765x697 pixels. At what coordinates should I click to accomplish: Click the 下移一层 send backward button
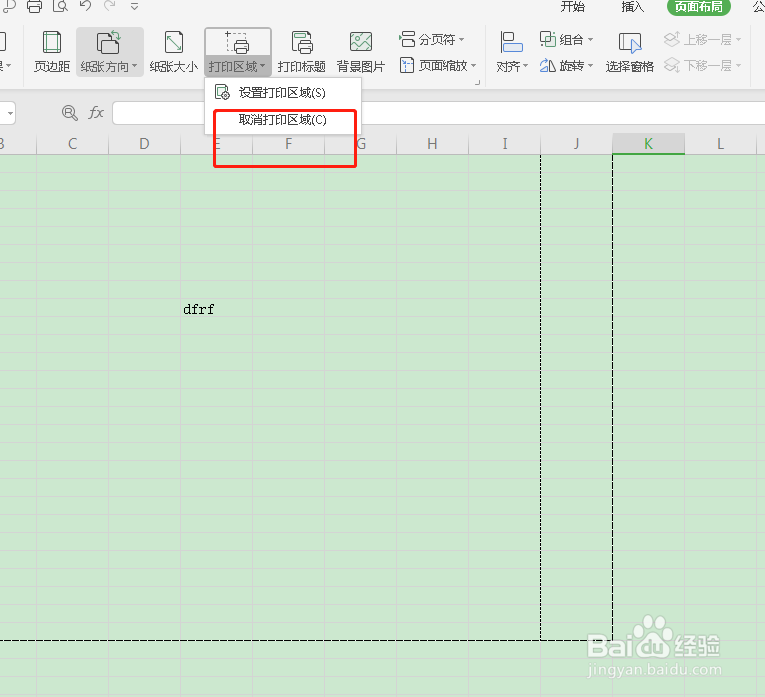703,65
